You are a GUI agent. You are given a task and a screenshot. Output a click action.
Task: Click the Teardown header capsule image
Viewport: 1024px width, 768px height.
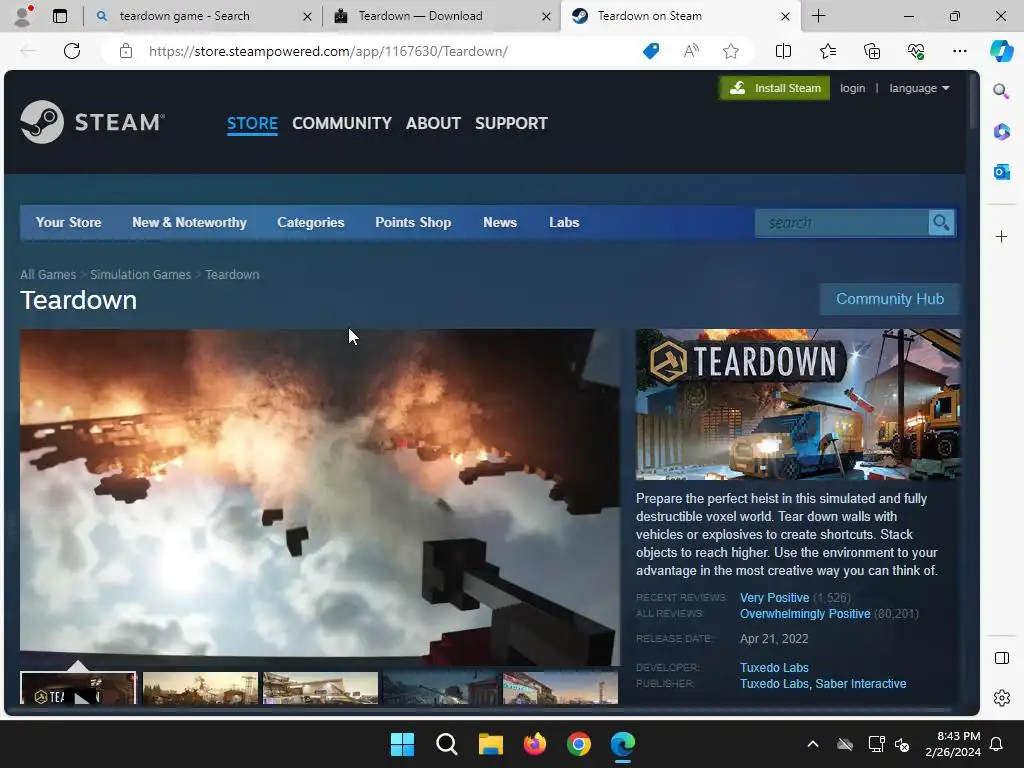coord(798,405)
